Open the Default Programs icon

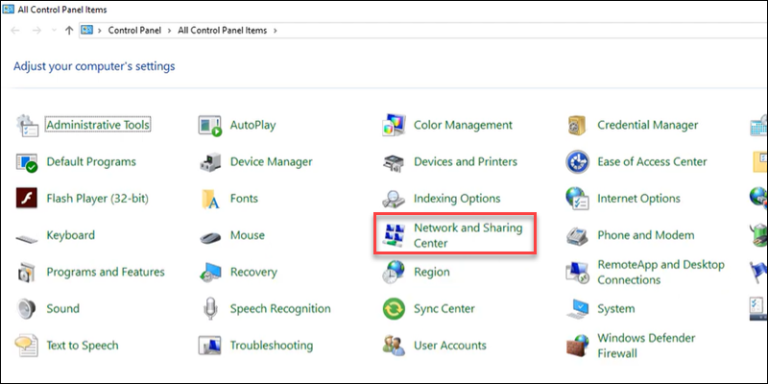tap(26, 162)
